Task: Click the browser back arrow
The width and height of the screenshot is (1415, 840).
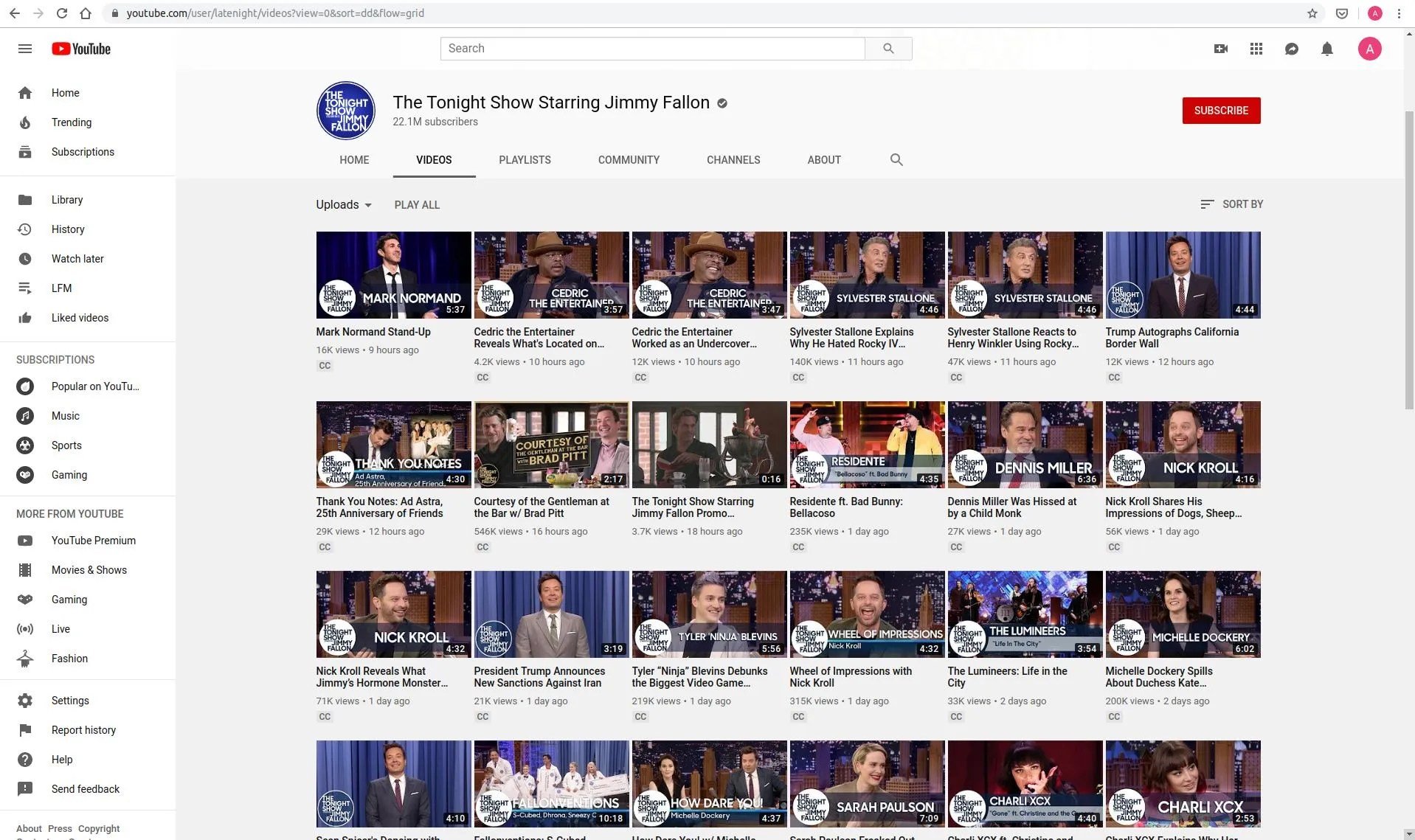Action: coord(15,13)
